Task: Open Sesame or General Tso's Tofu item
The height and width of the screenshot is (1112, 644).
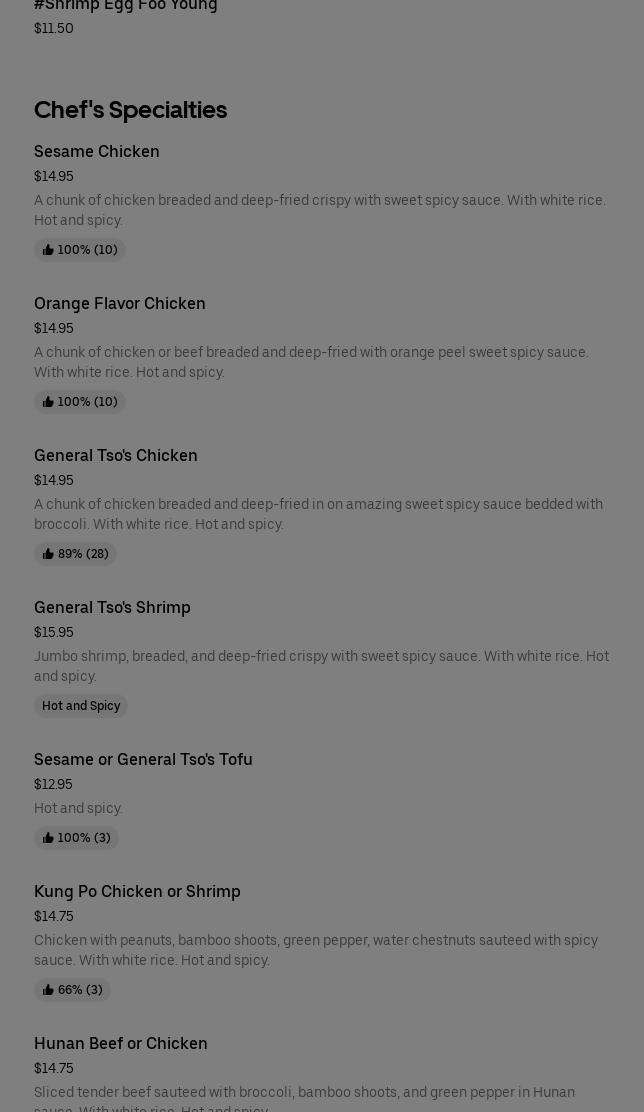Action: click(143, 760)
